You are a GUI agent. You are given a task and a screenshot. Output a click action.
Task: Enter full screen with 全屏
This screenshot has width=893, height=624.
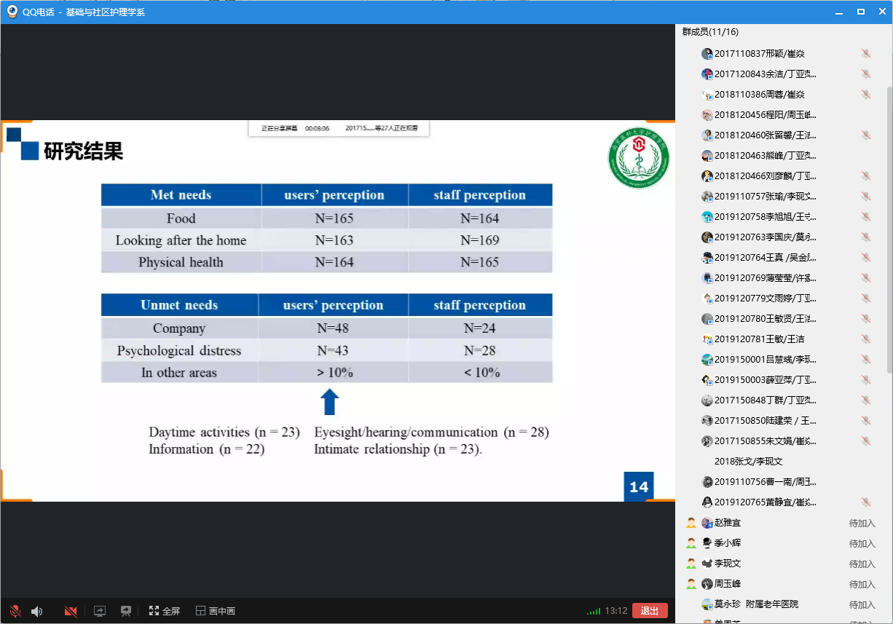point(164,611)
